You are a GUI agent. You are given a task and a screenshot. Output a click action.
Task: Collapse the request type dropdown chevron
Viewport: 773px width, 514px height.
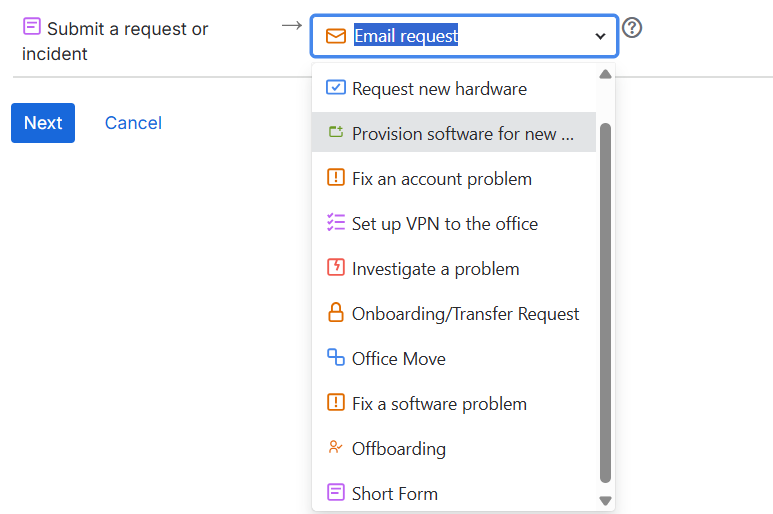600,36
